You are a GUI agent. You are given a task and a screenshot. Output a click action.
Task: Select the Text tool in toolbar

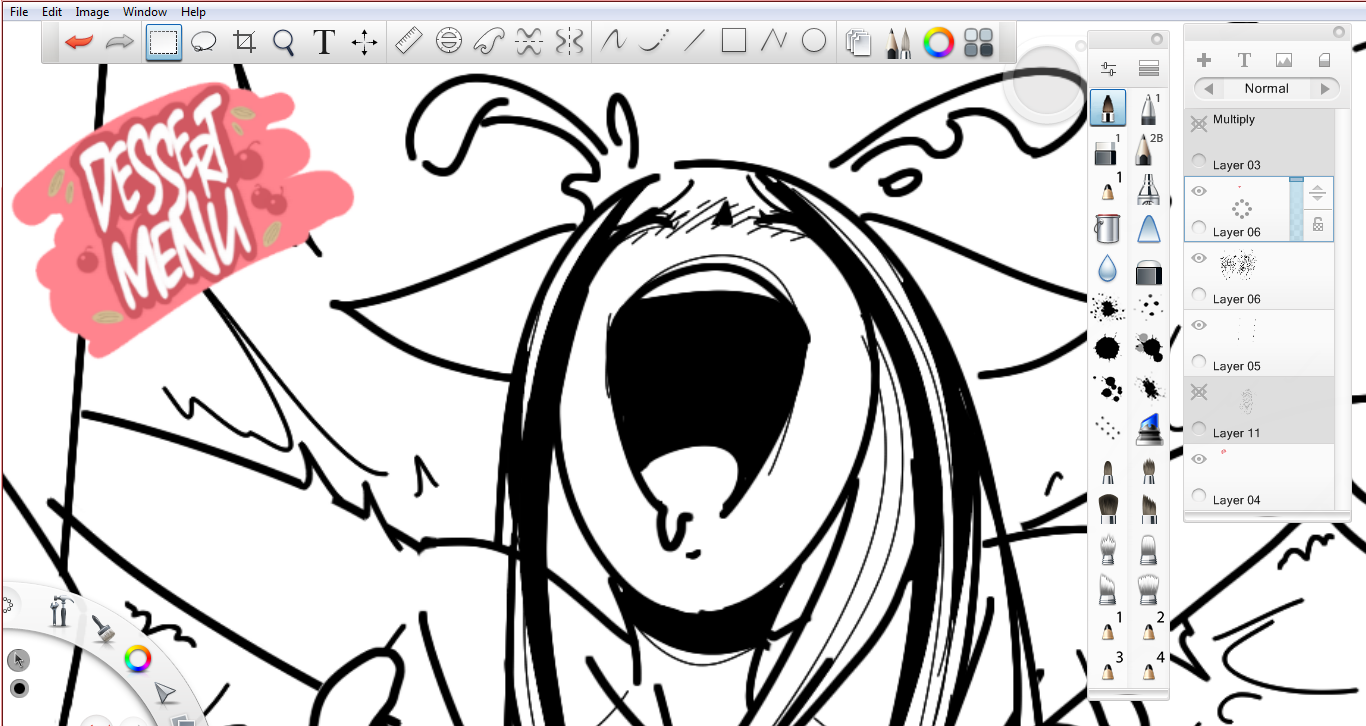(323, 42)
